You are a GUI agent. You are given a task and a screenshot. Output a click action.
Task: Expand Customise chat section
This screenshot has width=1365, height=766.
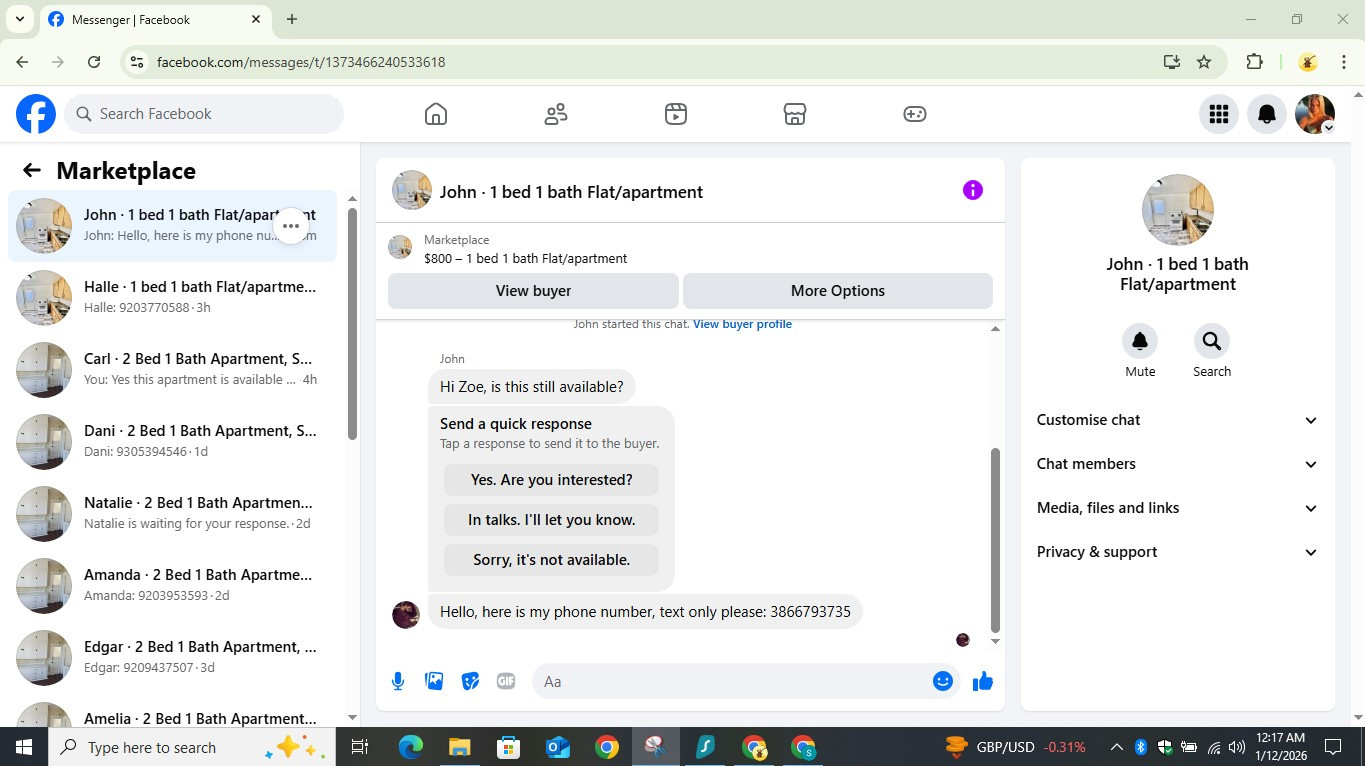(x=1178, y=420)
